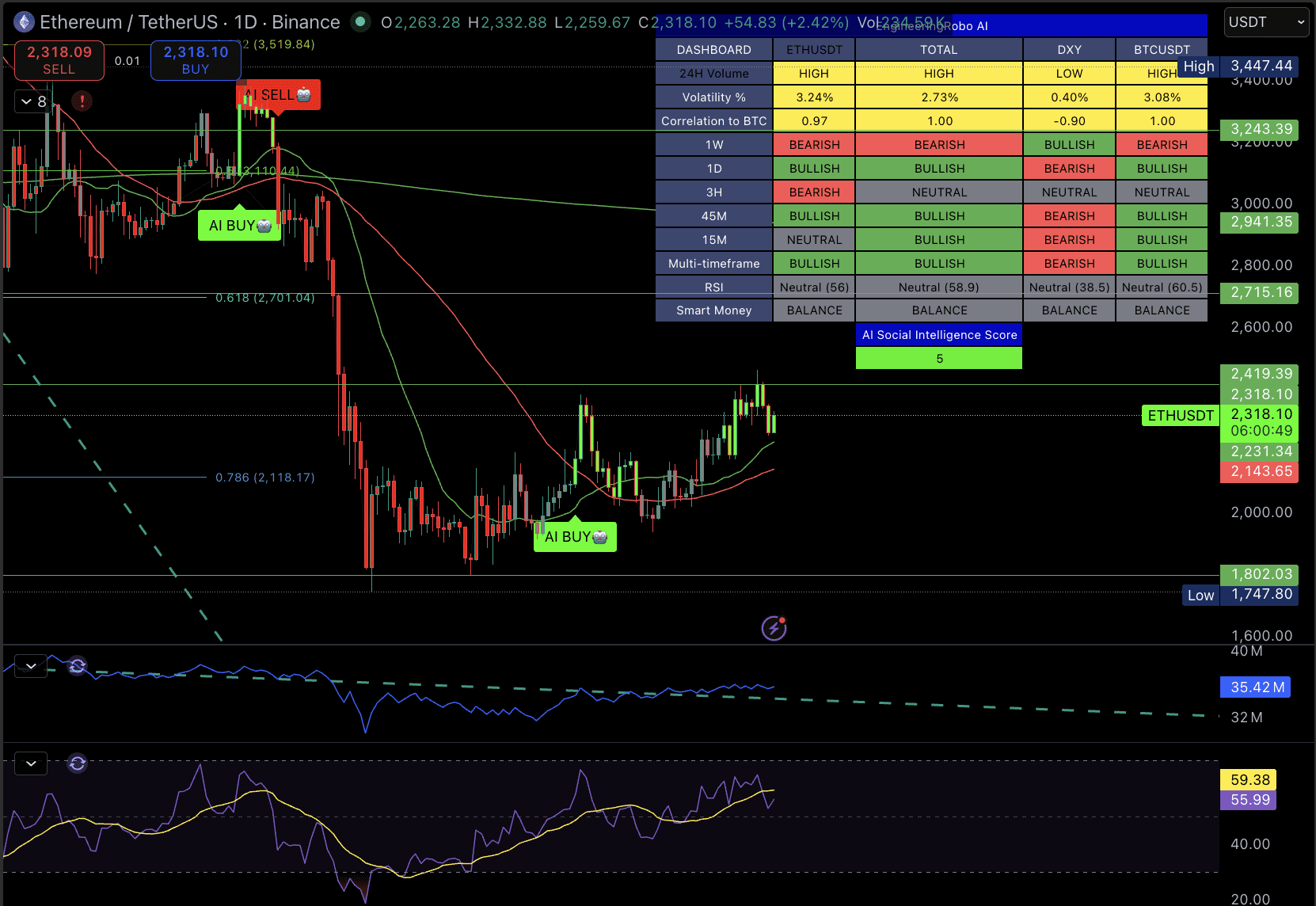Expand the chevron next to the number 8

coord(25,101)
